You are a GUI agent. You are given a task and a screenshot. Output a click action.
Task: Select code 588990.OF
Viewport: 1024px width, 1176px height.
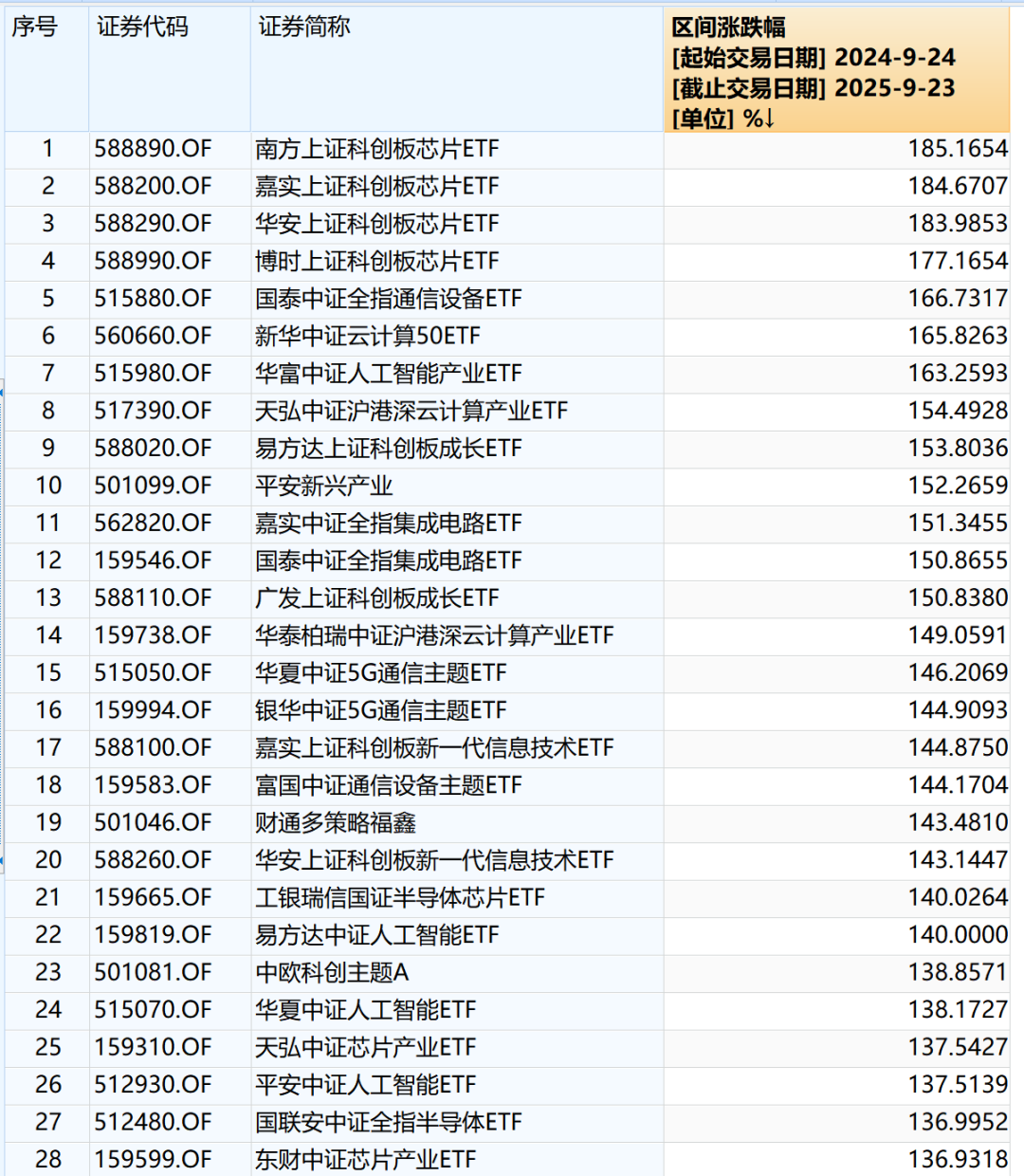click(153, 261)
